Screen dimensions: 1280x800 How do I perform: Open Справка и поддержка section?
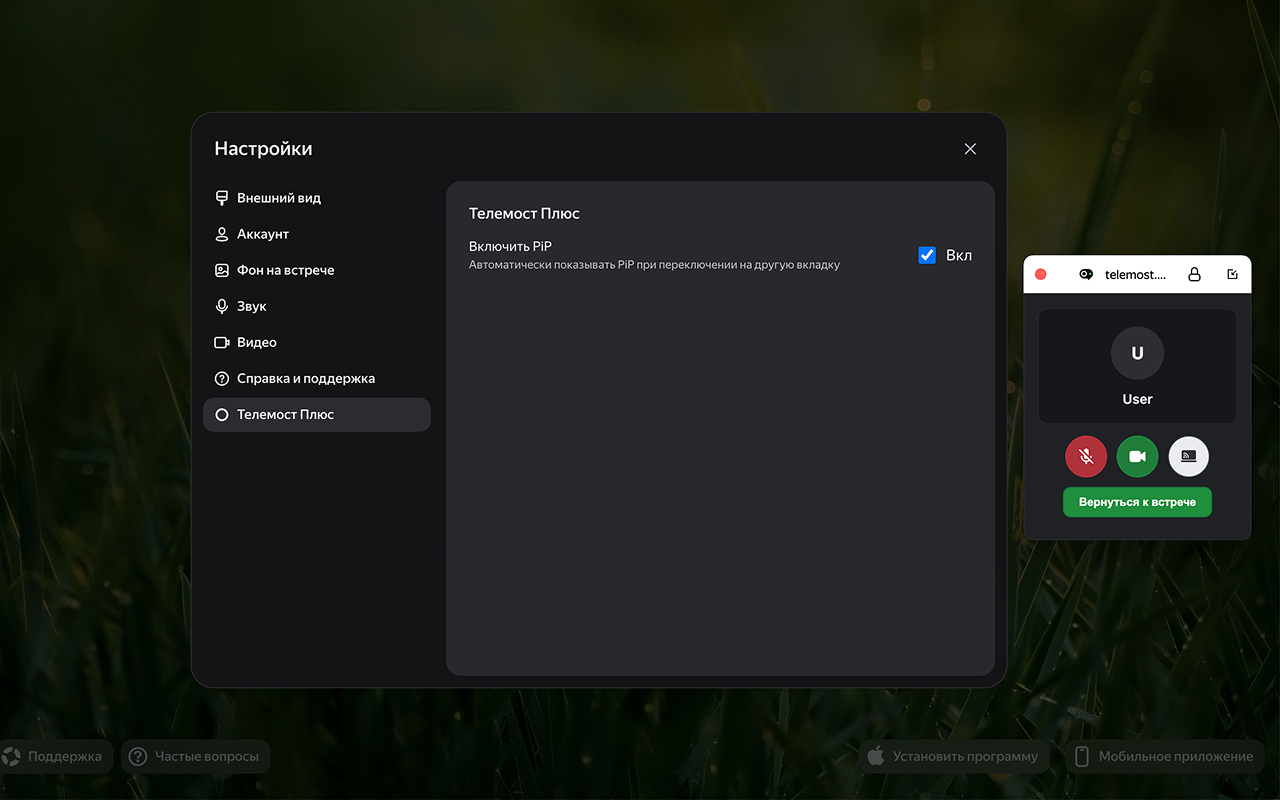pyautogui.click(x=316, y=378)
